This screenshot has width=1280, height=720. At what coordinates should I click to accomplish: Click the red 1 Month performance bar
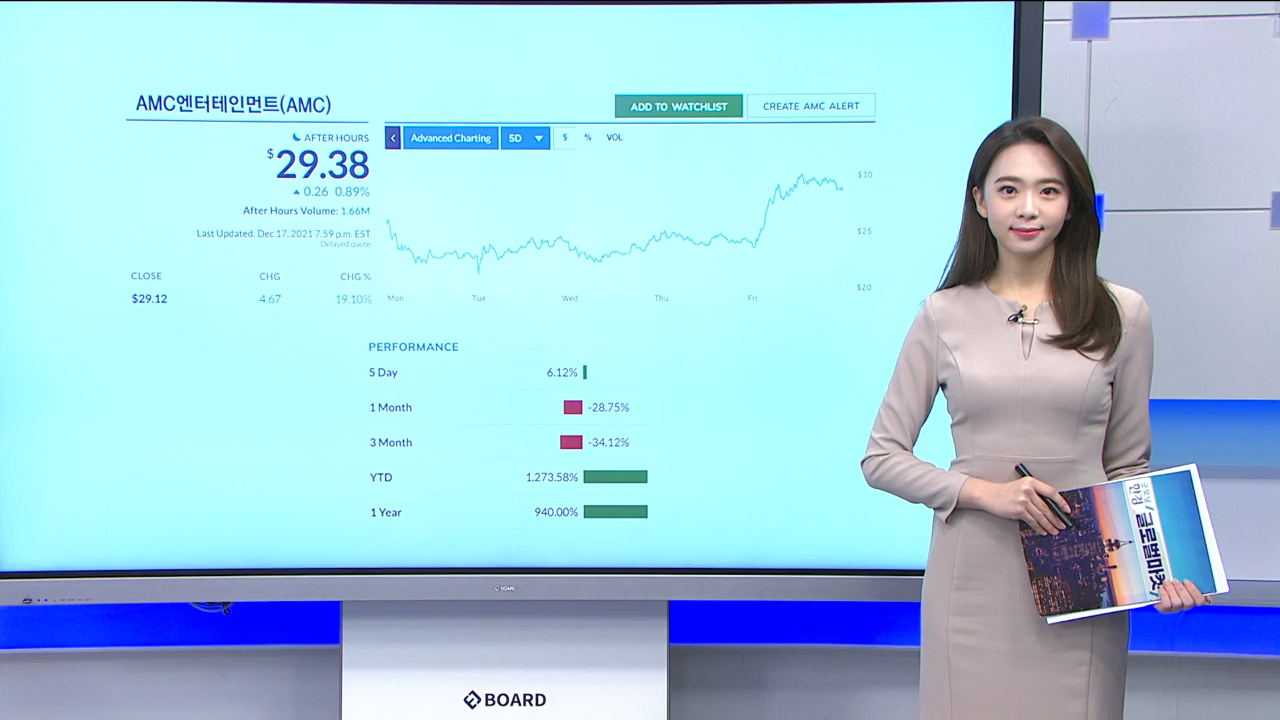pyautogui.click(x=573, y=407)
